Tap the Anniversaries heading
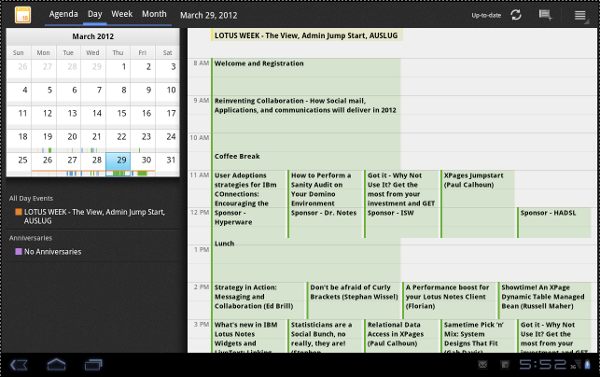600x377 pixels. pyautogui.click(x=31, y=238)
